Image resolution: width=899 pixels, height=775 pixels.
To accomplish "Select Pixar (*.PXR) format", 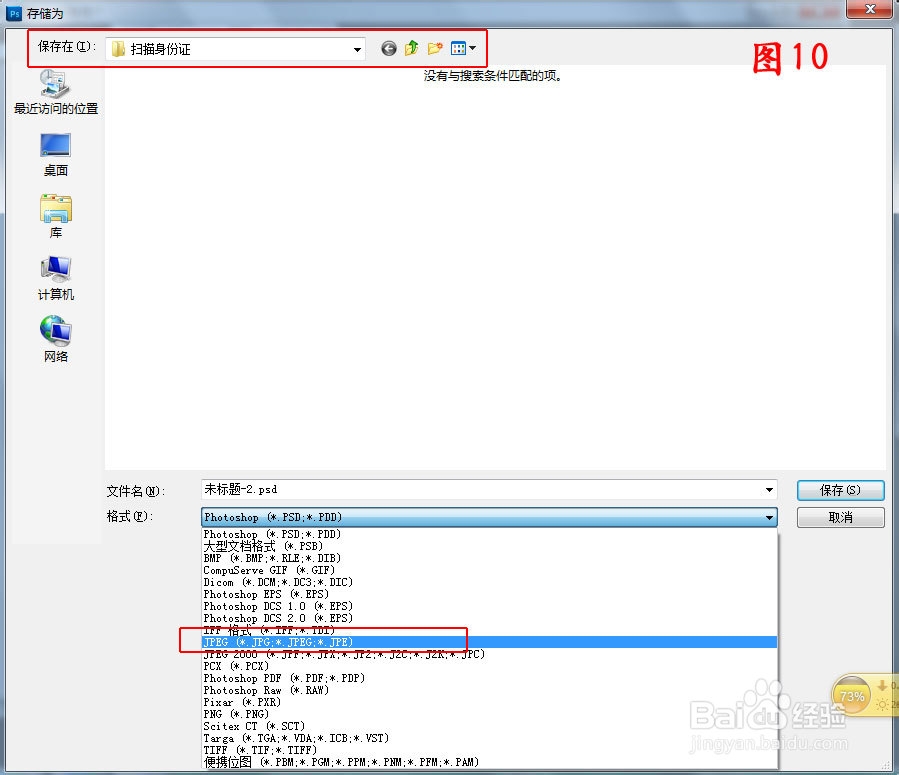I will (490, 703).
